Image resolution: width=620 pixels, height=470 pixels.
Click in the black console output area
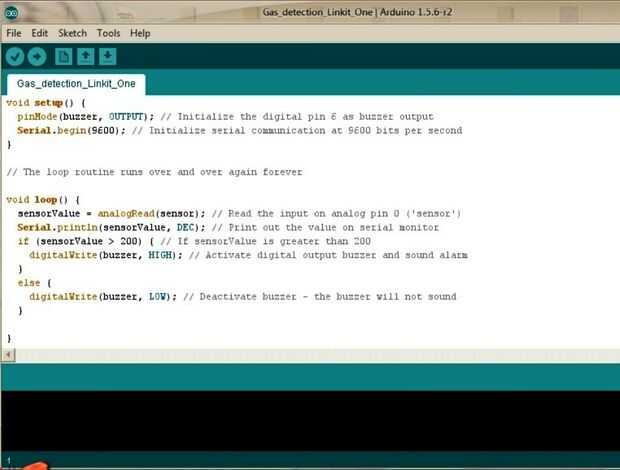coord(310,421)
